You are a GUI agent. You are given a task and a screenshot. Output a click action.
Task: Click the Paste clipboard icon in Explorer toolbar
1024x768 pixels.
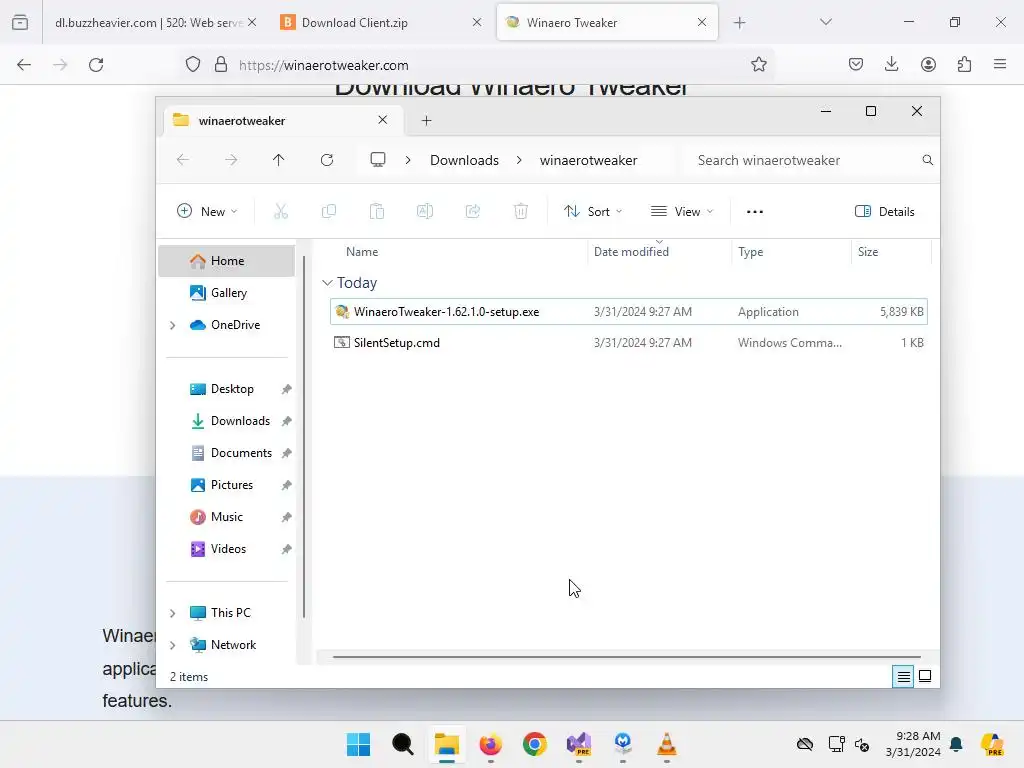click(377, 212)
